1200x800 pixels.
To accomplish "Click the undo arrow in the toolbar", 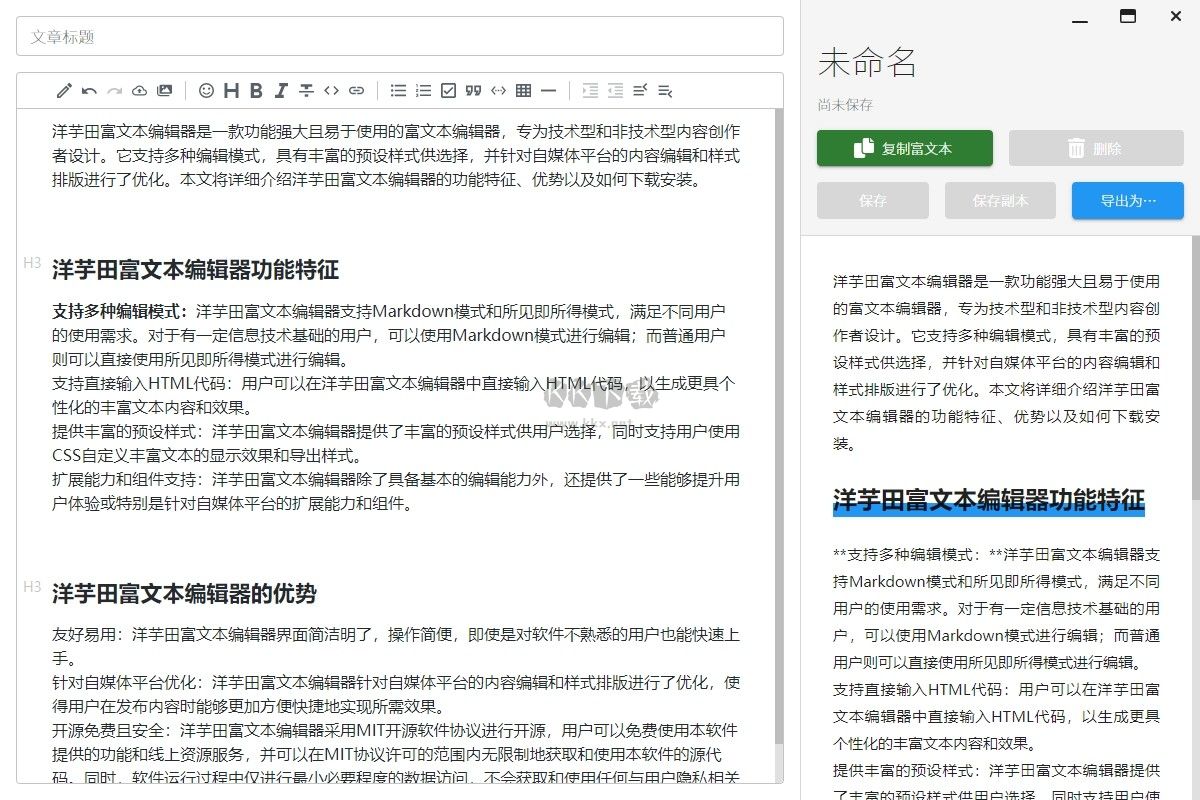I will (x=89, y=91).
